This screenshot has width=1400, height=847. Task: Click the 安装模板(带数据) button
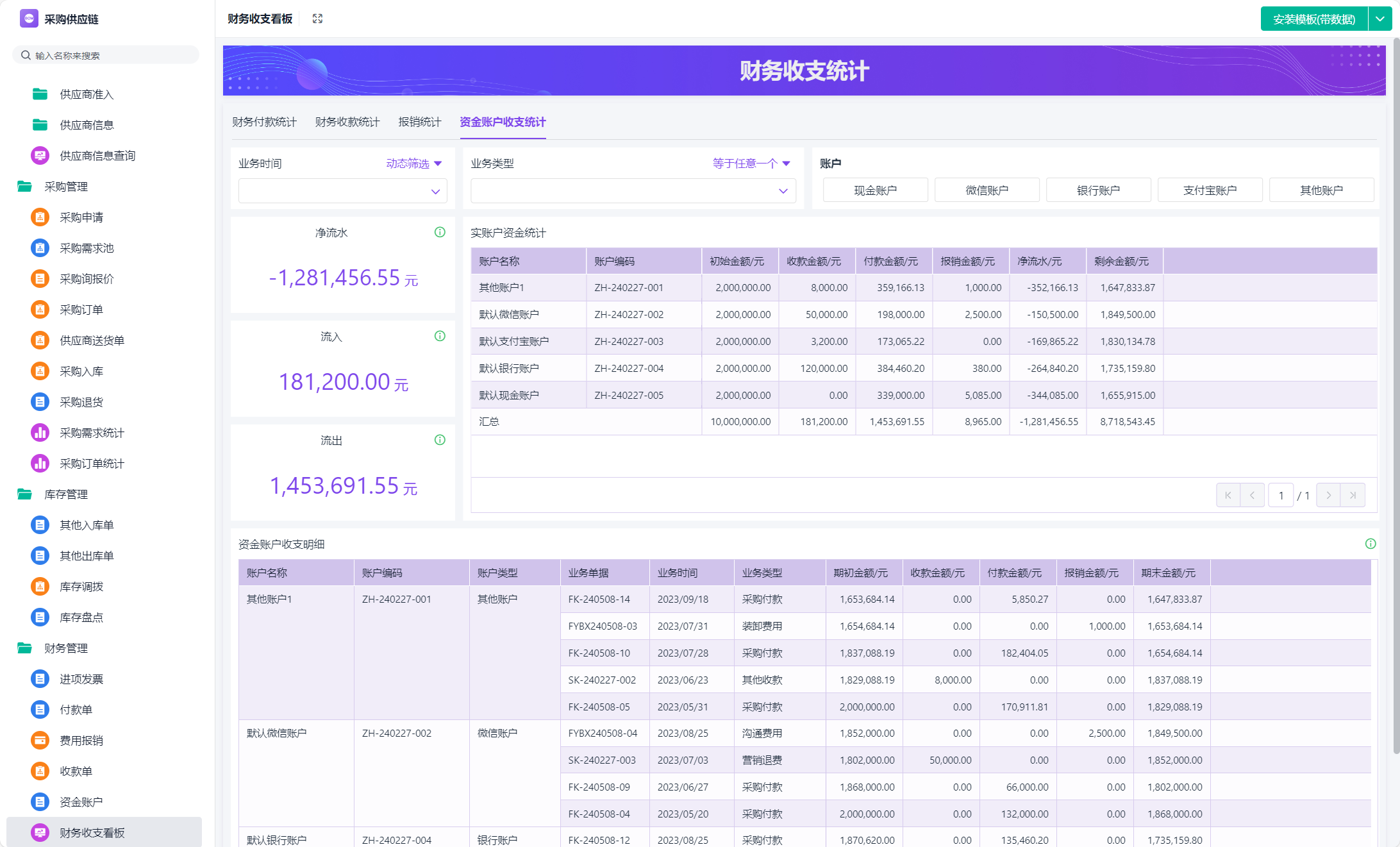[1313, 19]
